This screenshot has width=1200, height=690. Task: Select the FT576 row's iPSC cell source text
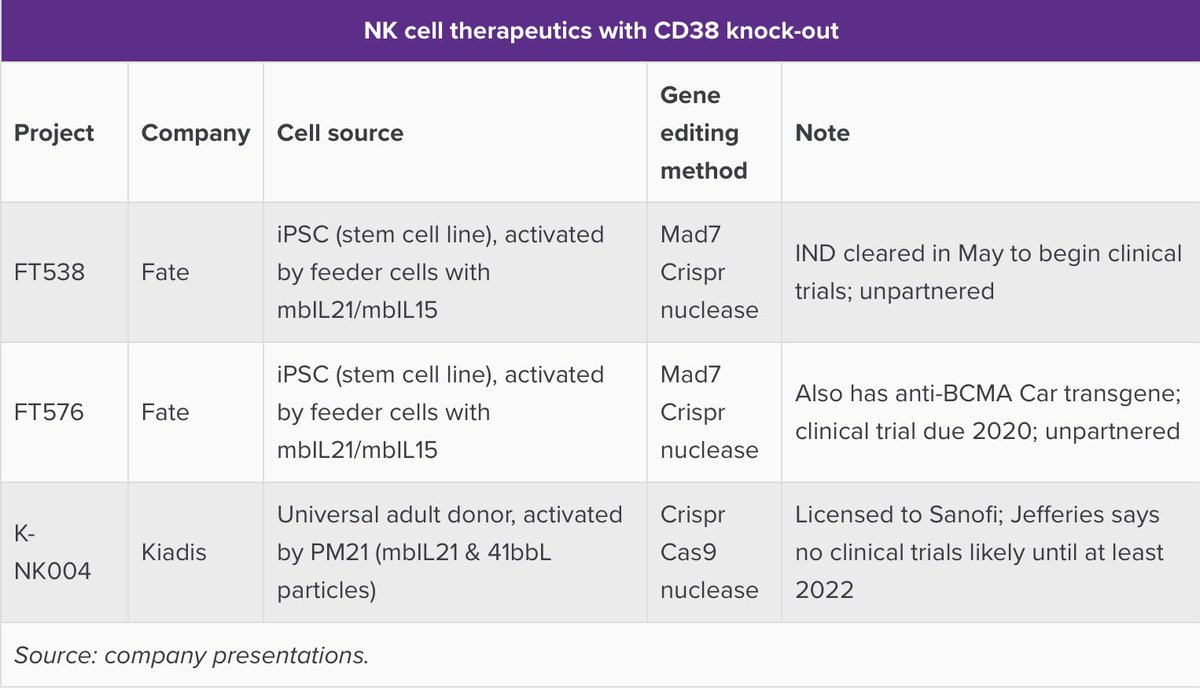[440, 412]
